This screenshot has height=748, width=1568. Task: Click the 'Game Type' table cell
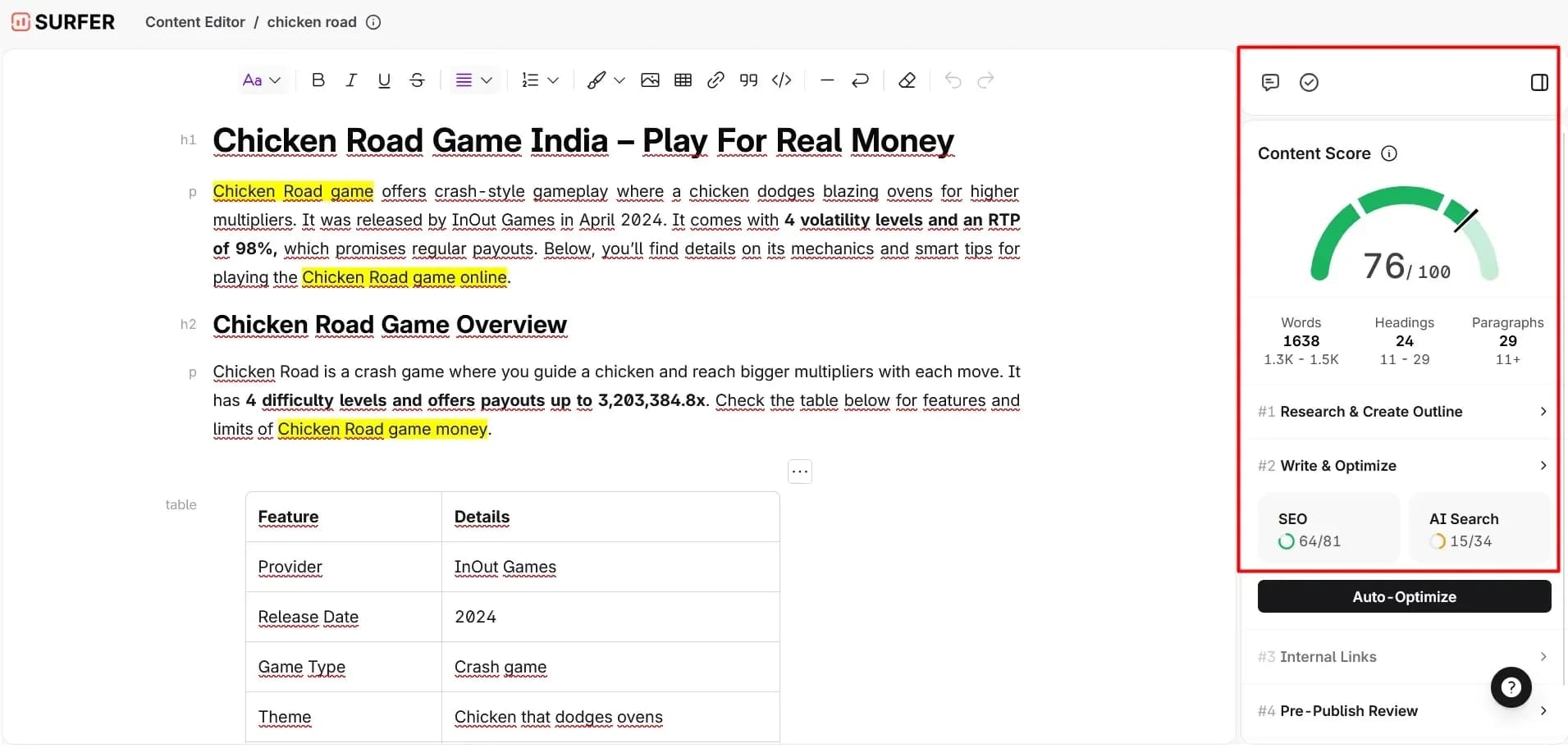344,667
